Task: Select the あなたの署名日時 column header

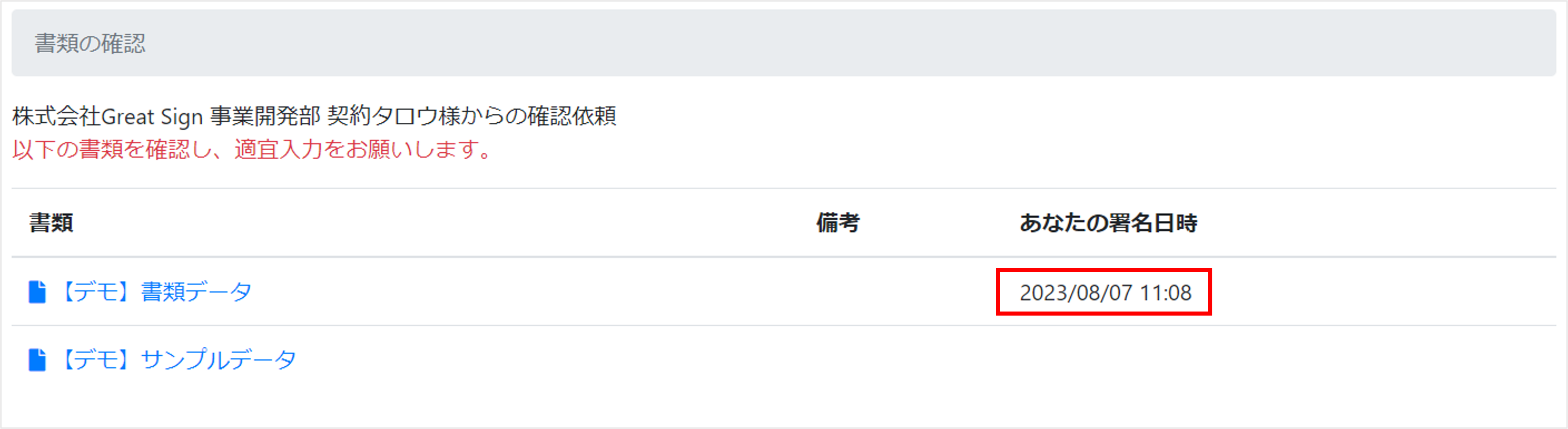Action: coord(1108,223)
